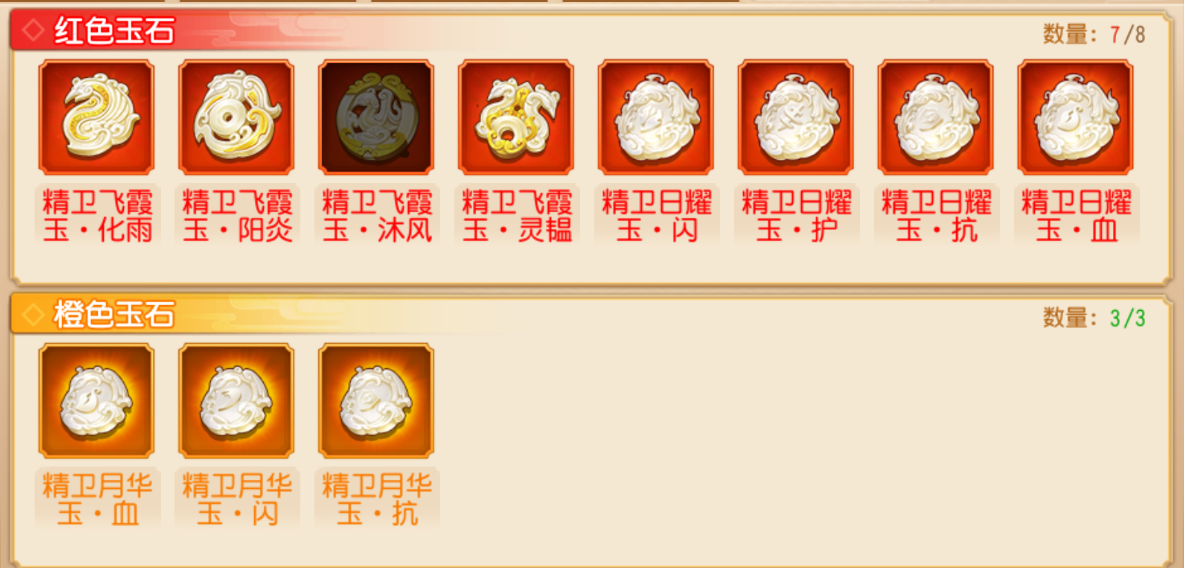Viewport: 1184px width, 568px height.
Task: Click the 精卫日耀玉·血 name label
Action: pyautogui.click(x=1076, y=216)
